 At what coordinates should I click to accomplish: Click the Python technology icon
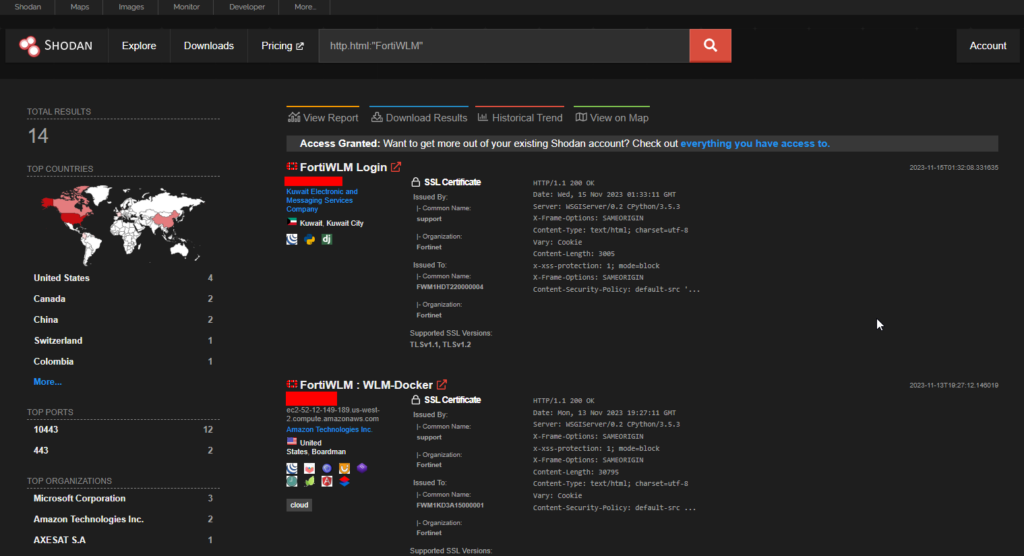tap(310, 239)
